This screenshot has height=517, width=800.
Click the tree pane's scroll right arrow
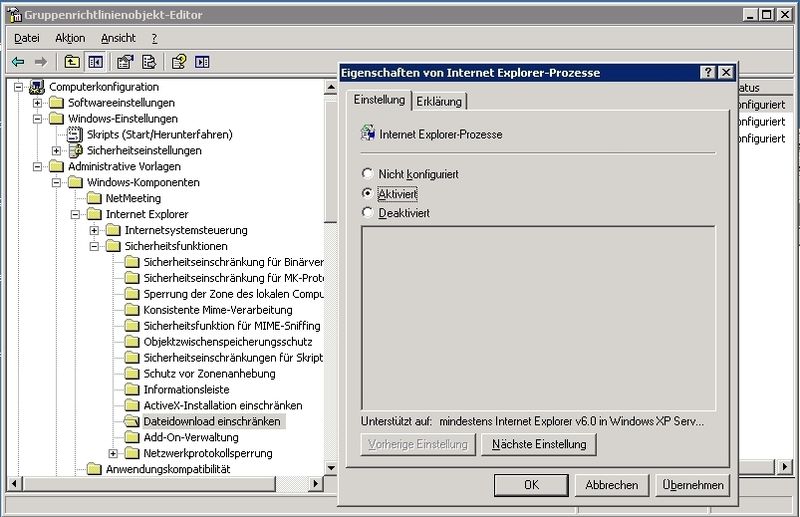pos(316,483)
